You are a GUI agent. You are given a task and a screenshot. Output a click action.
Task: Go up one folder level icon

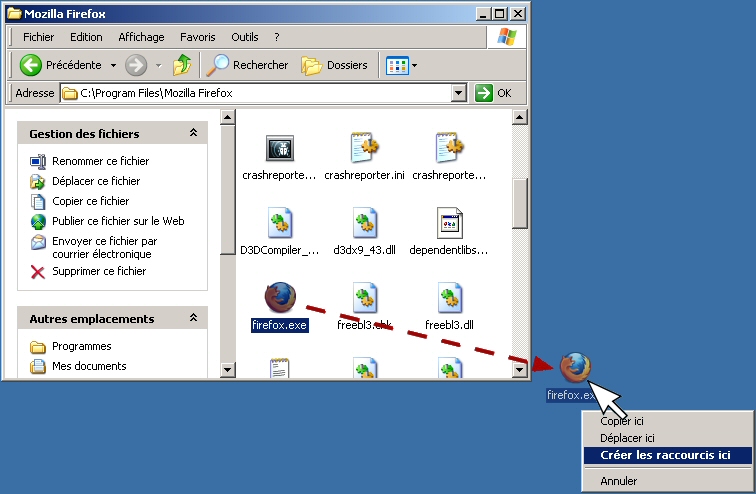click(182, 65)
